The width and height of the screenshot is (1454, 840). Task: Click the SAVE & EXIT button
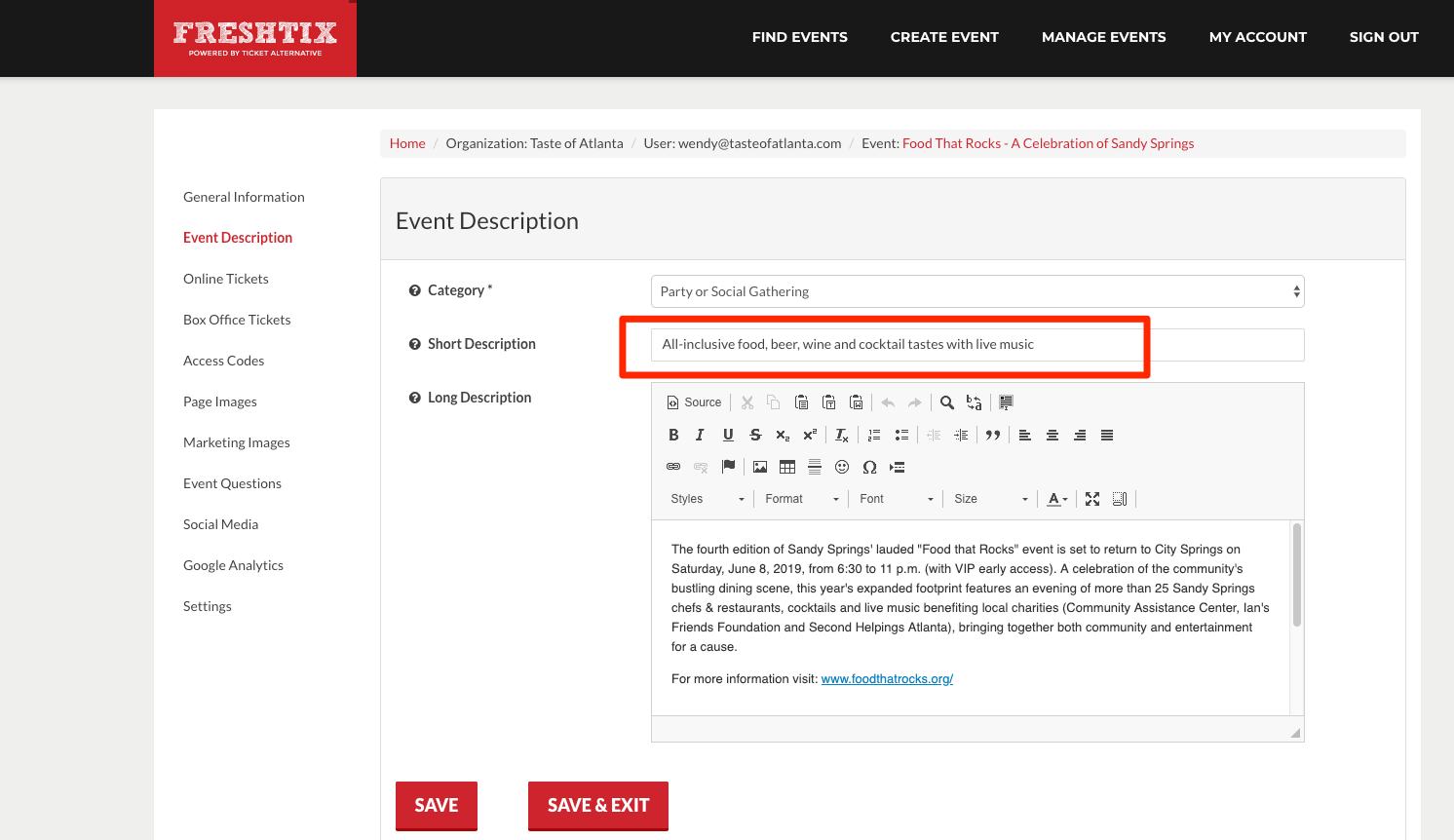pos(598,806)
